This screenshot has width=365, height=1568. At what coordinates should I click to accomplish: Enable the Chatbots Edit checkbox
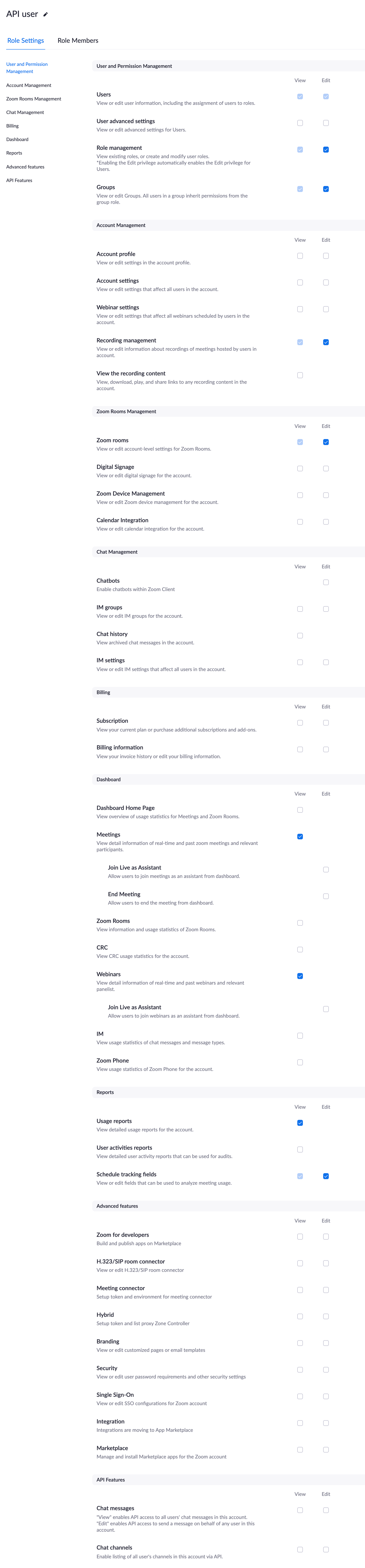click(326, 582)
